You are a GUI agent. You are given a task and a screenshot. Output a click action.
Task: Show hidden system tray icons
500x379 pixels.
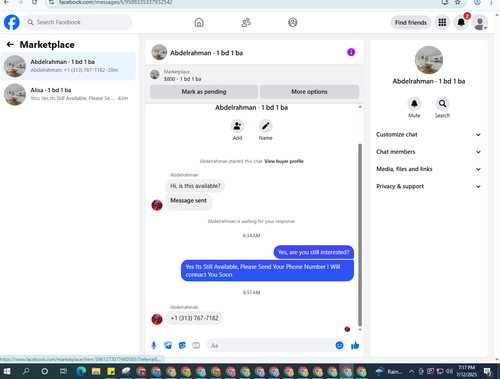[x=411, y=371]
